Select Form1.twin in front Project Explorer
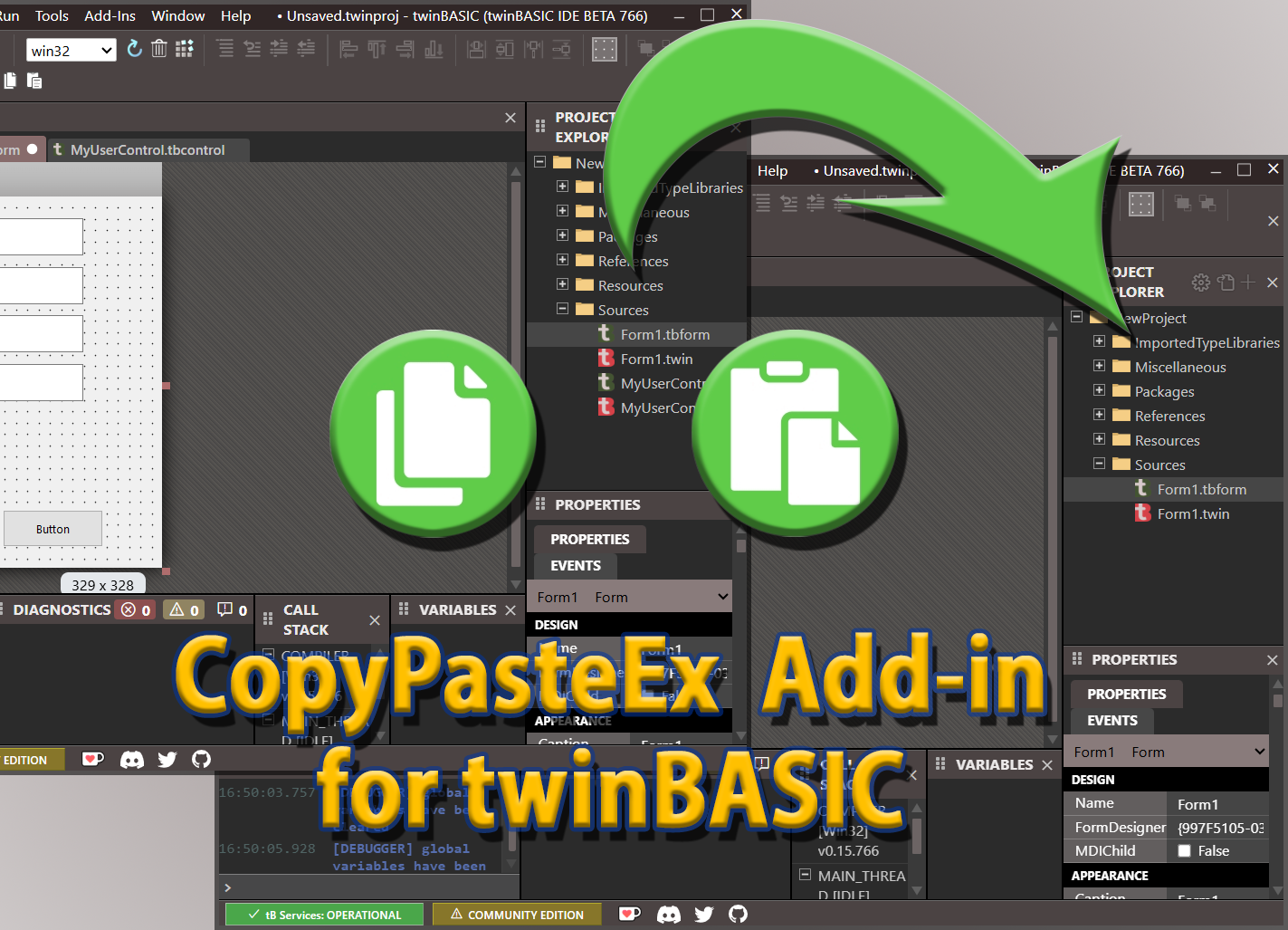Screen dimensions: 1288x930 pyautogui.click(x=1193, y=513)
